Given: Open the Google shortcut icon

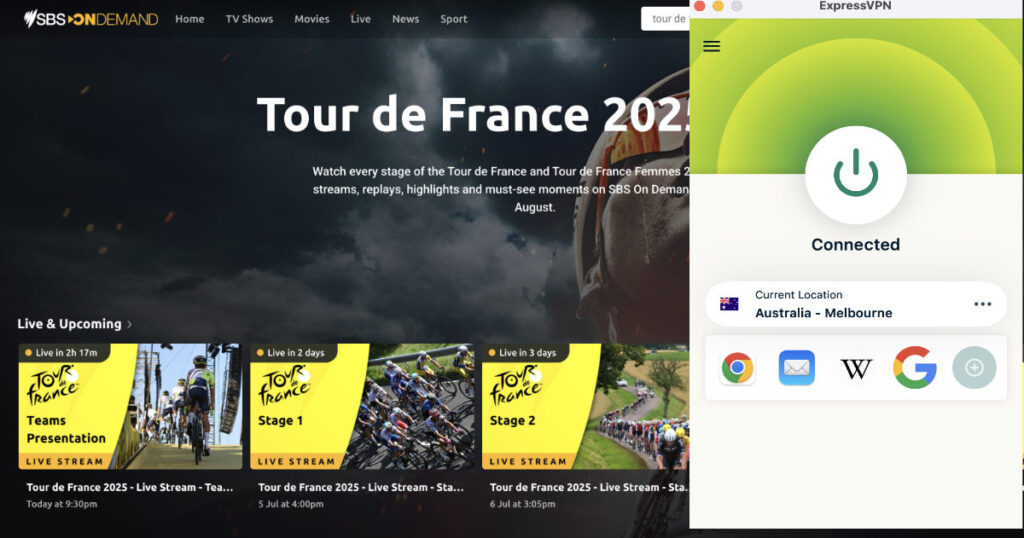Looking at the screenshot, I should tap(914, 368).
